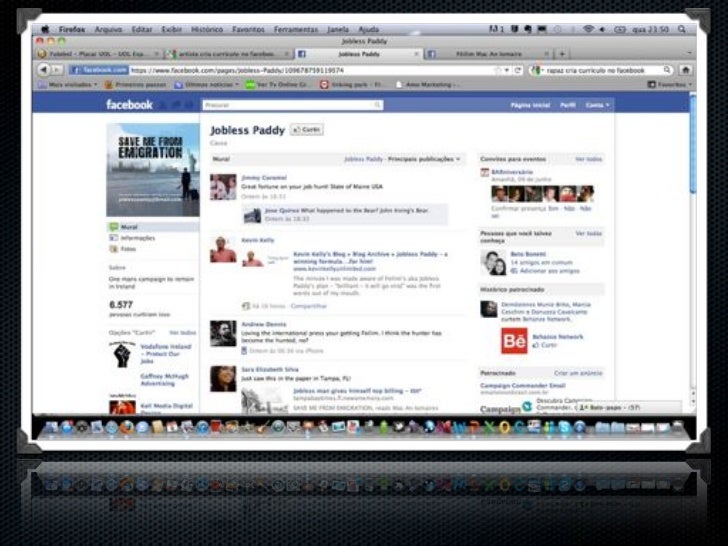Click the Vodafone Ireland fist icon
Viewport: 728px width, 546px height.
(x=122, y=355)
